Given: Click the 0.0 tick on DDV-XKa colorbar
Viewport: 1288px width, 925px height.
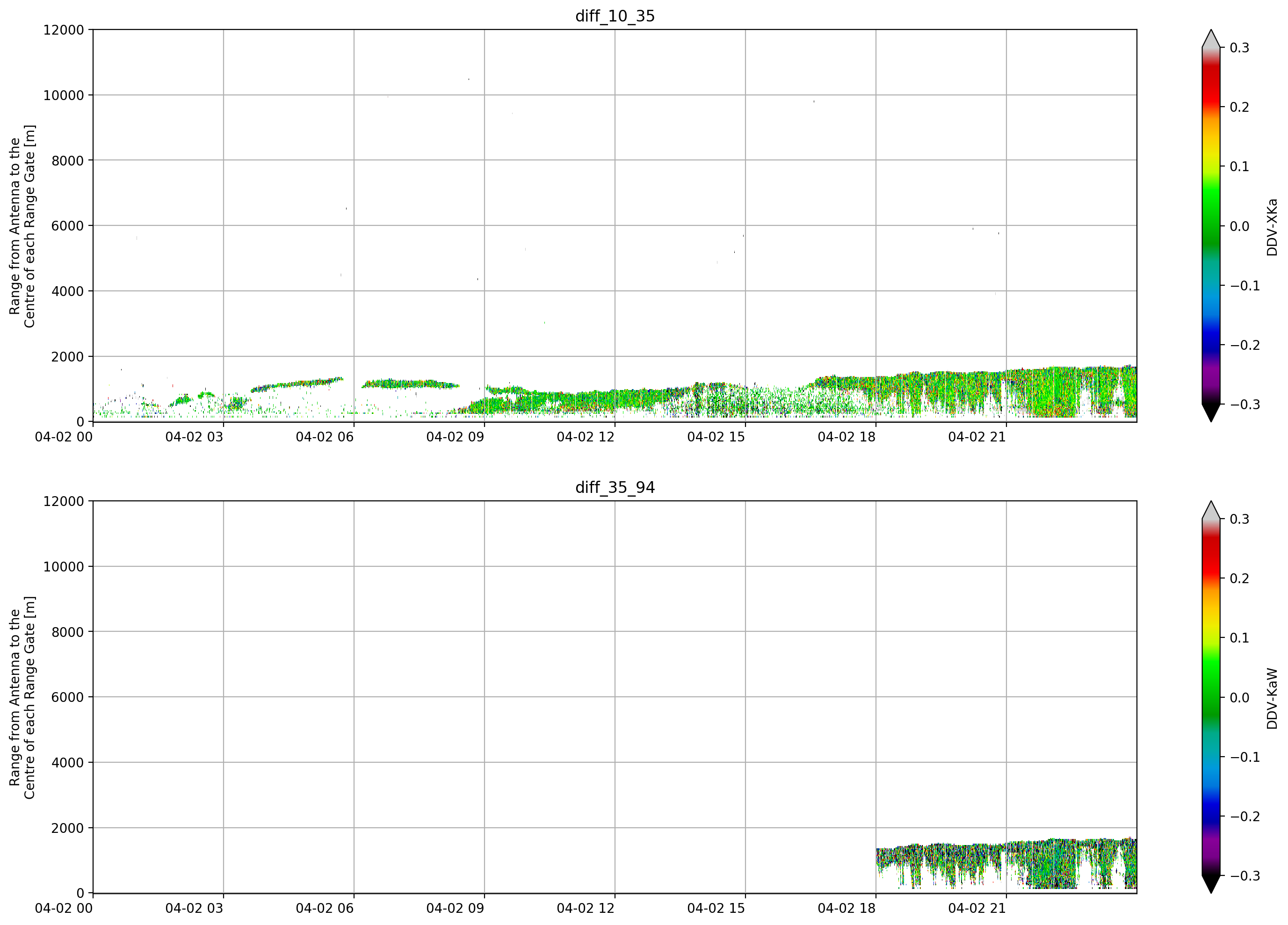Looking at the screenshot, I should tap(1240, 226).
